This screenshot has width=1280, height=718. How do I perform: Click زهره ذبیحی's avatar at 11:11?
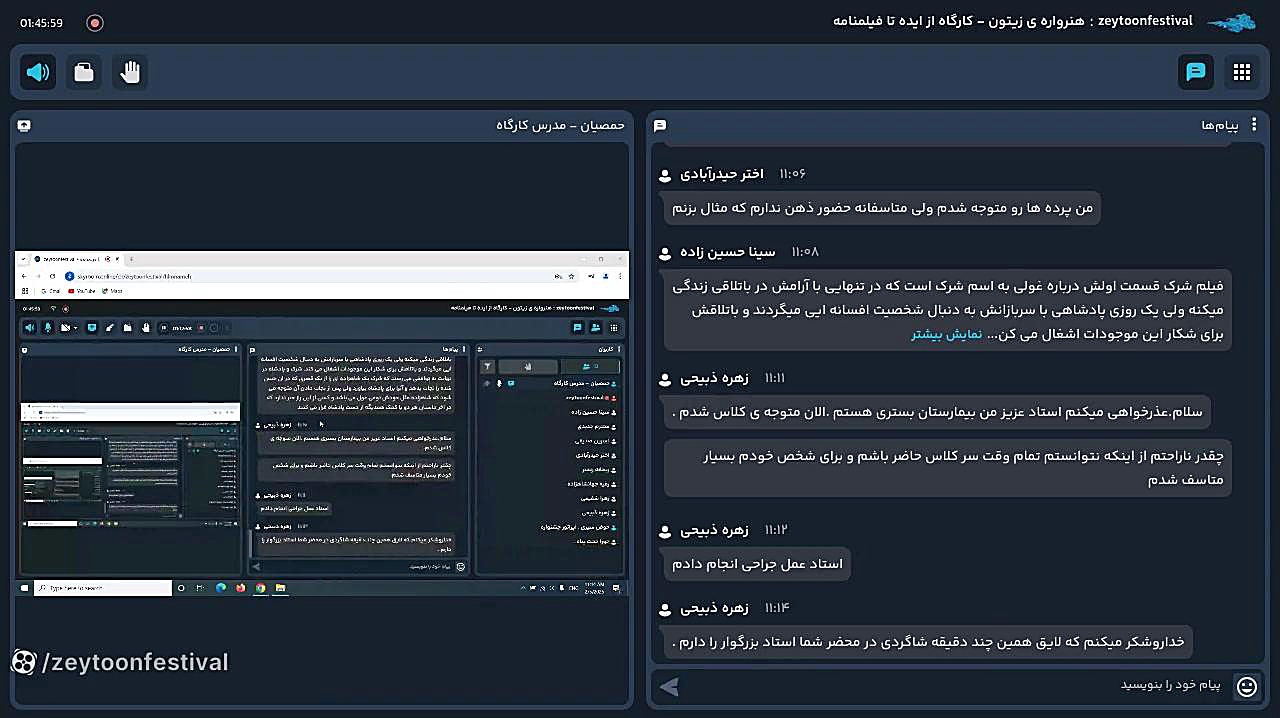click(x=665, y=380)
